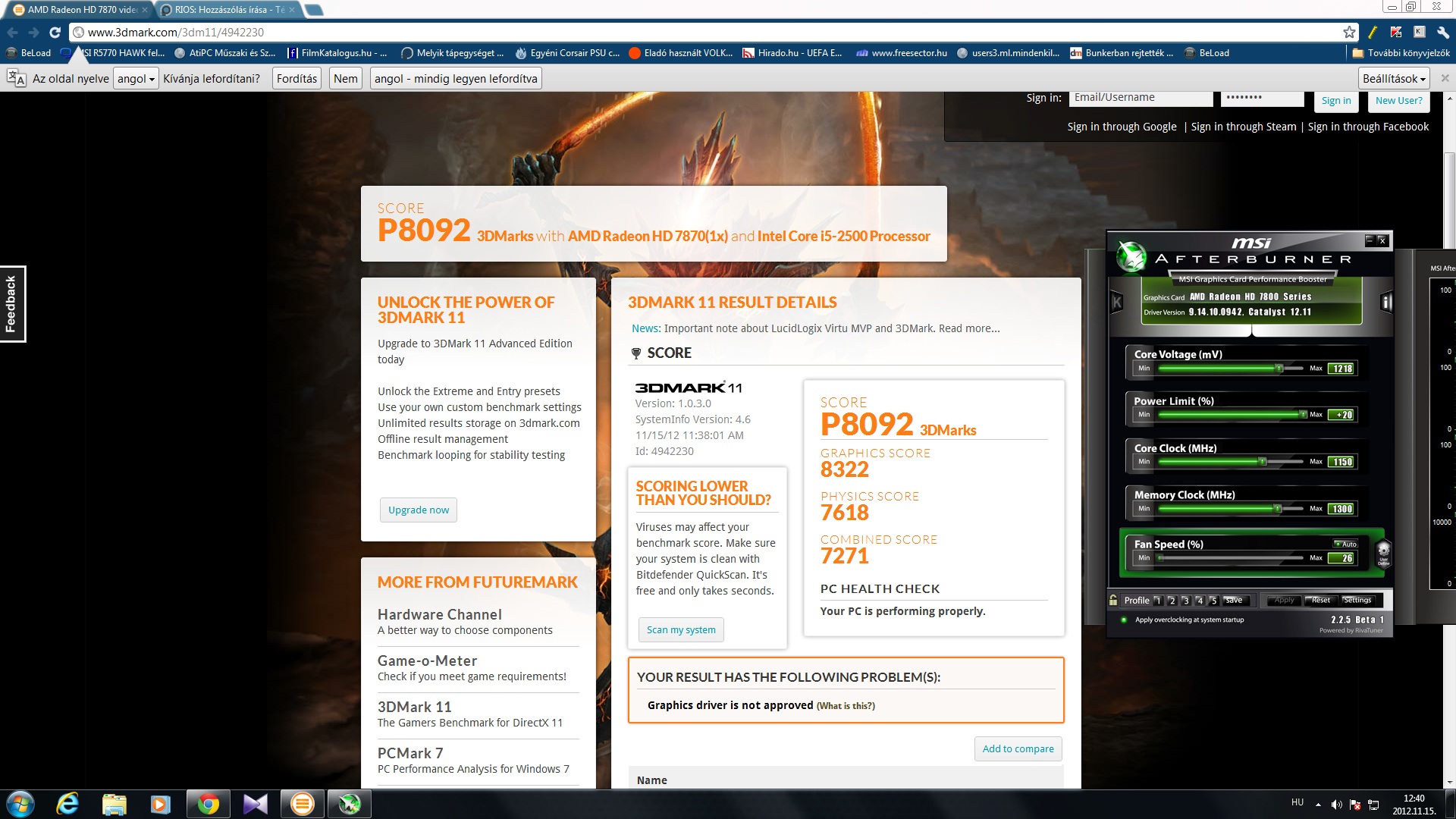Click the Email/Username input field
1456x819 pixels.
coord(1141,98)
